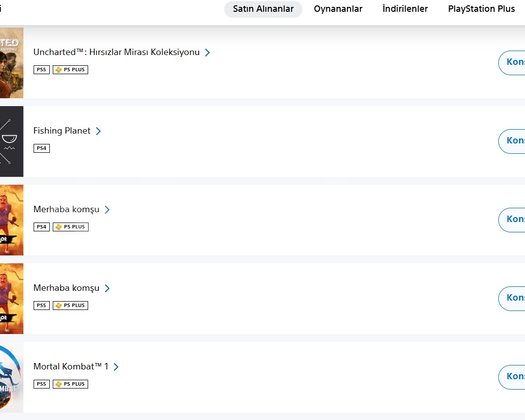Click the PS5 badge under Mortal Kombat 1

[42, 384]
